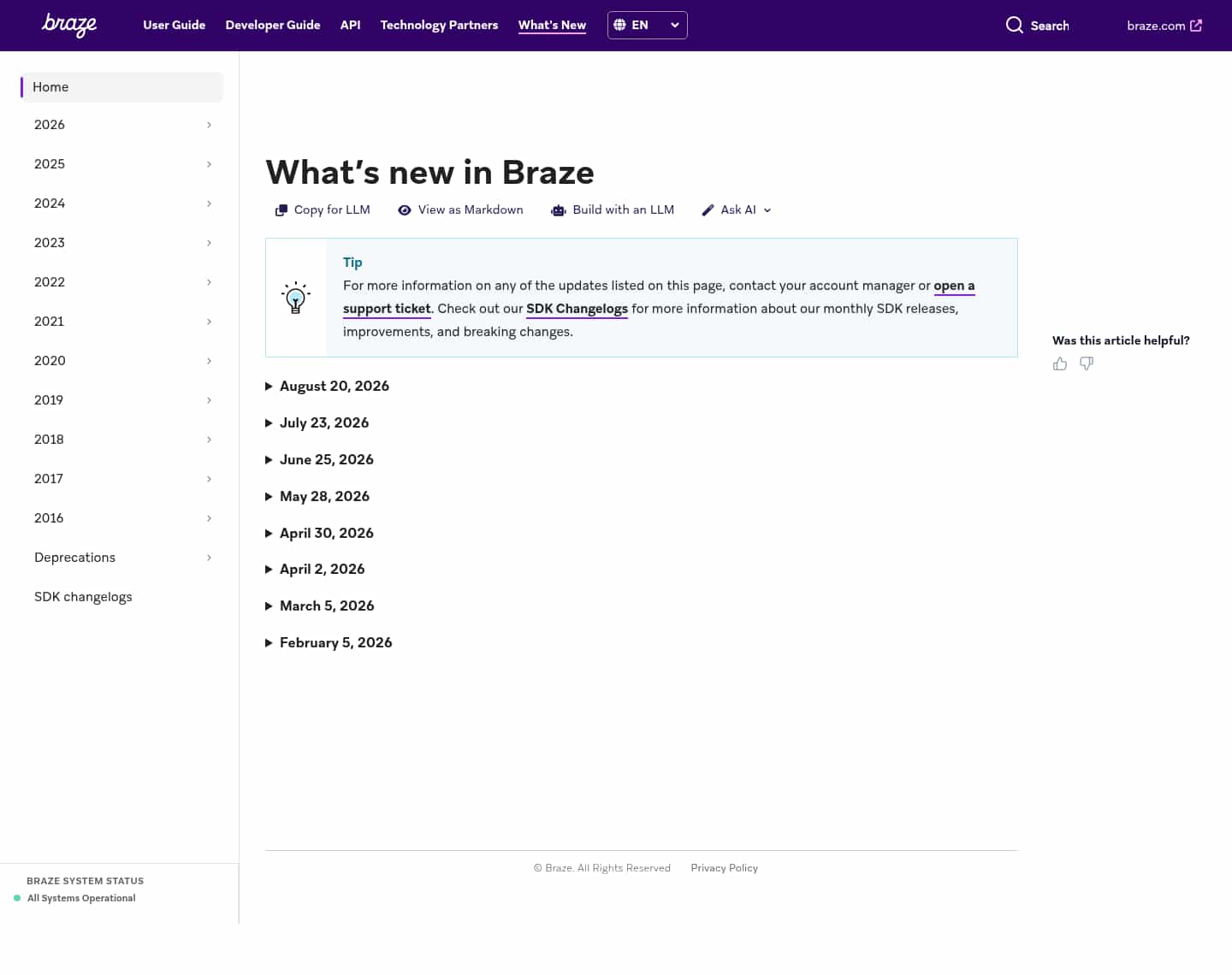The image size is (1232, 975).
Task: Expand the February 5, 2026 release notes
Action: point(329,642)
